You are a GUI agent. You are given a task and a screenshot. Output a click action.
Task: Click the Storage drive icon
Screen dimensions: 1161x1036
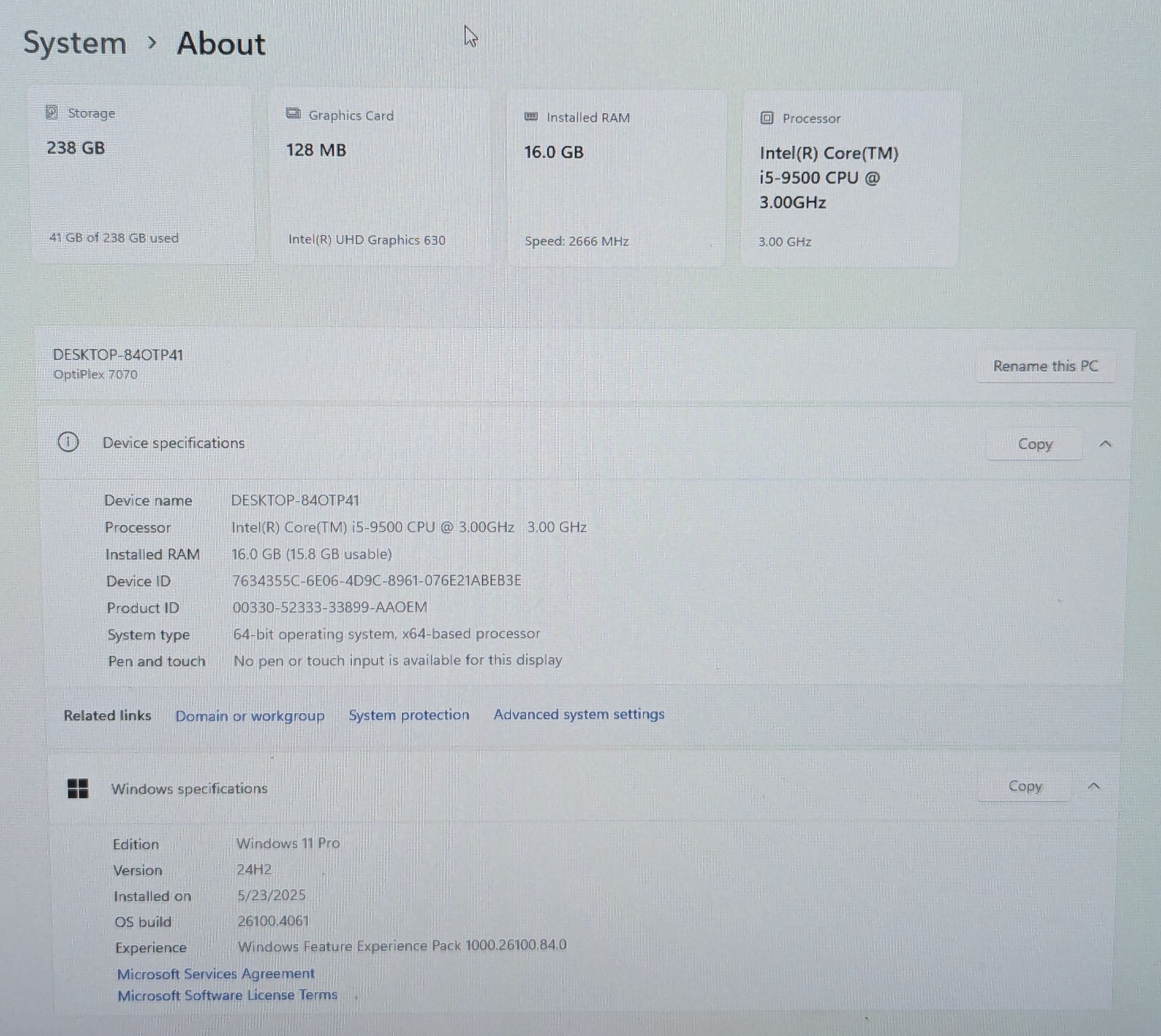coord(52,112)
